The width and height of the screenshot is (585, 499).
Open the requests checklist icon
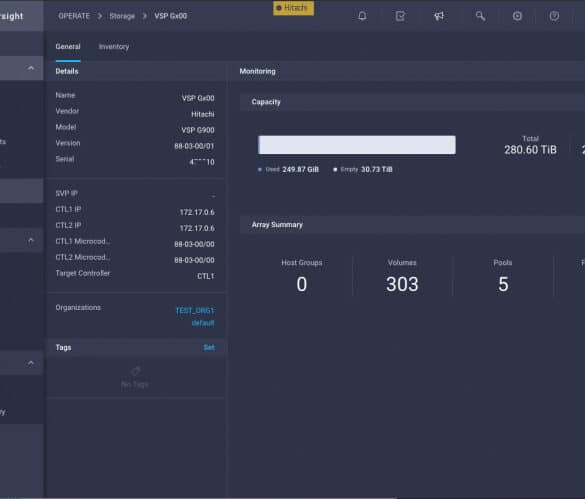point(400,16)
